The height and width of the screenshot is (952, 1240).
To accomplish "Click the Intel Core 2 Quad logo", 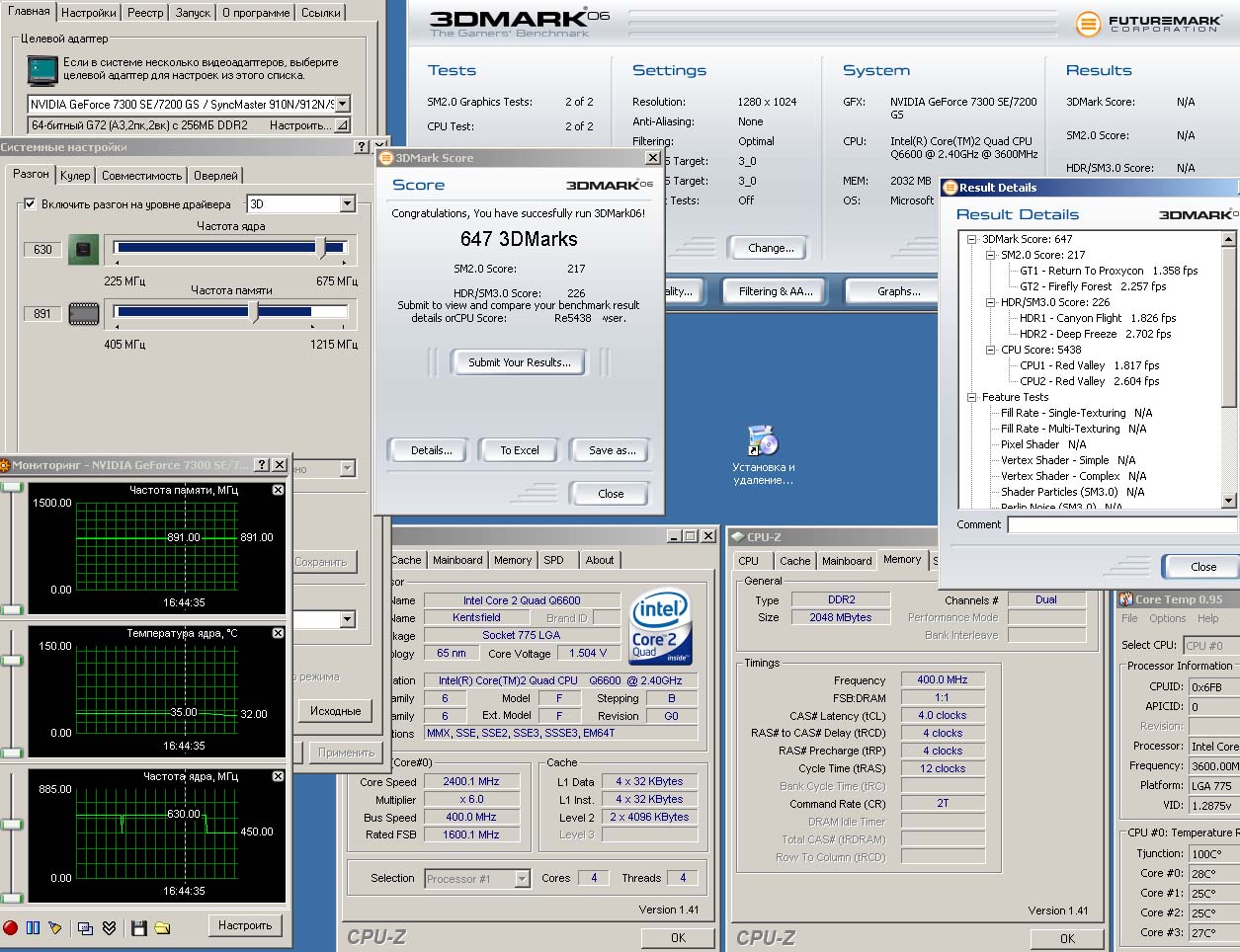I will point(661,628).
